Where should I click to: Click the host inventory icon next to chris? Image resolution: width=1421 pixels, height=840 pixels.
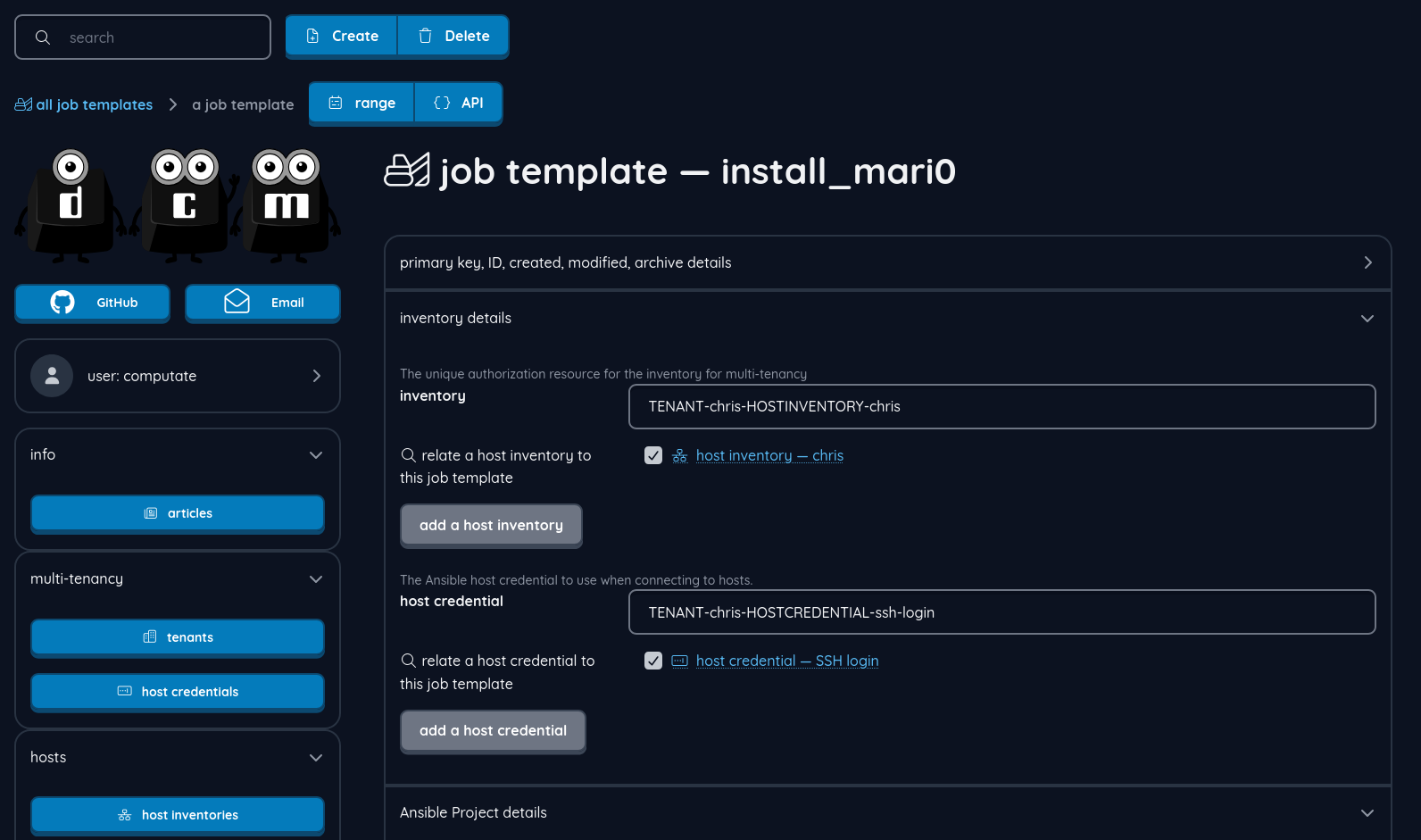(680, 456)
